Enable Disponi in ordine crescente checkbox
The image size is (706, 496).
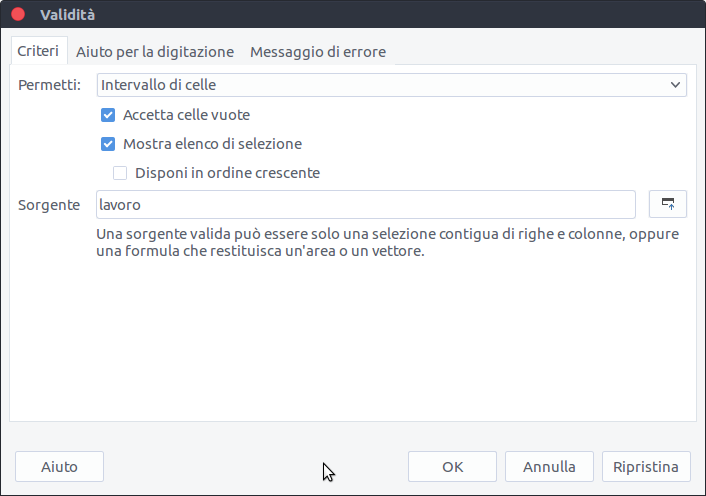120,173
